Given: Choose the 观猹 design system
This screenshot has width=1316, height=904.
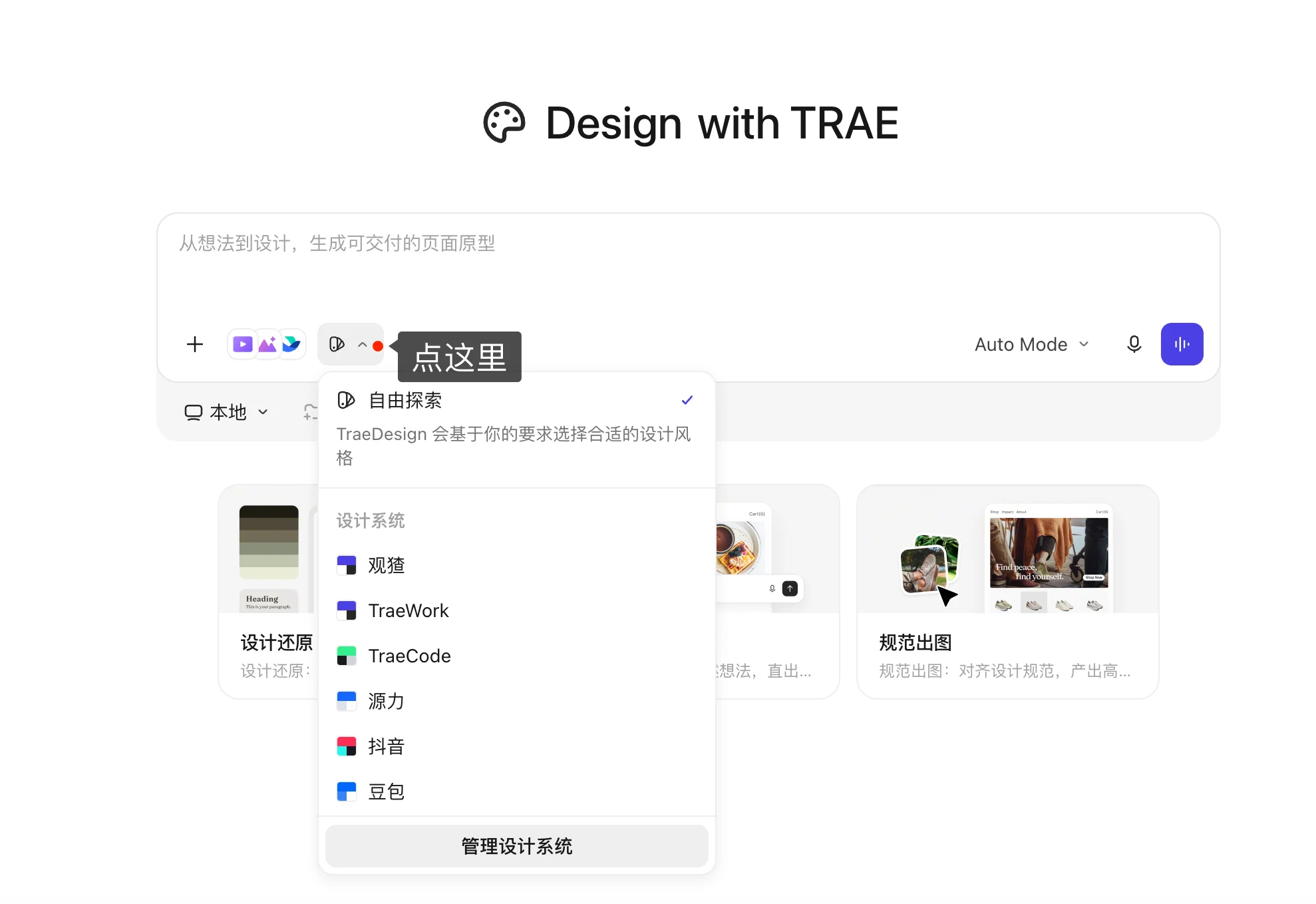Looking at the screenshot, I should [x=517, y=565].
